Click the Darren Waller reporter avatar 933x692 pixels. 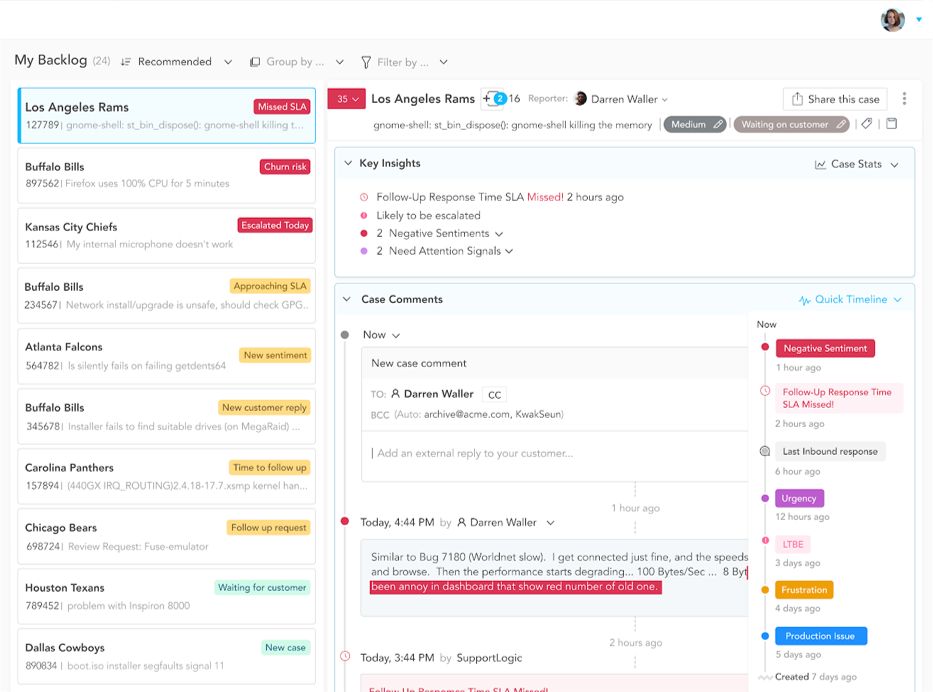pyautogui.click(x=581, y=99)
